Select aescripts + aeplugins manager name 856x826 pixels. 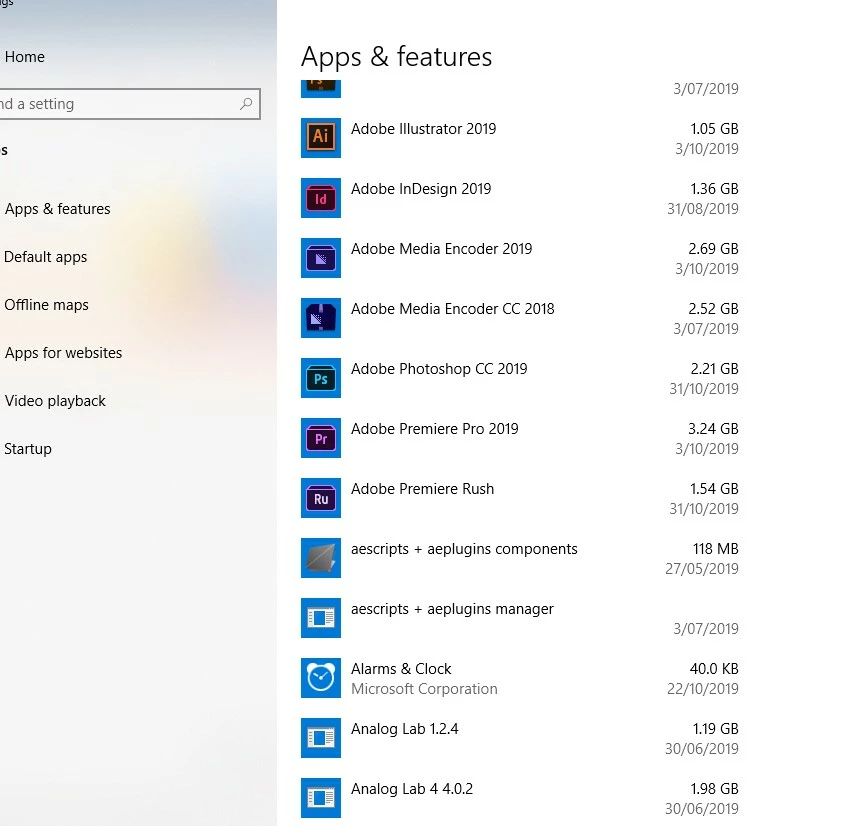click(452, 609)
